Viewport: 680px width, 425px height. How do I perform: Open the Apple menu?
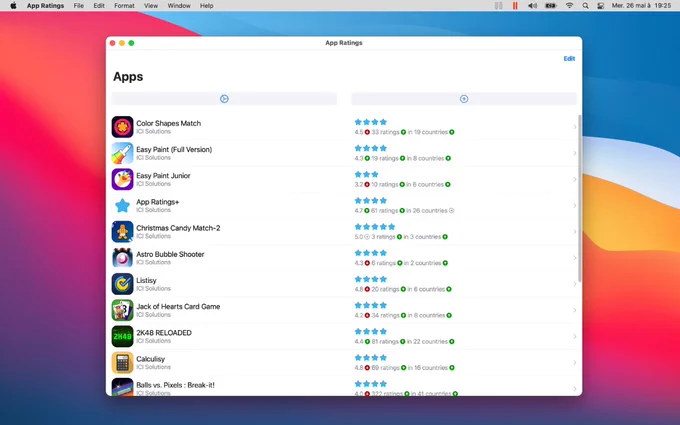click(13, 6)
